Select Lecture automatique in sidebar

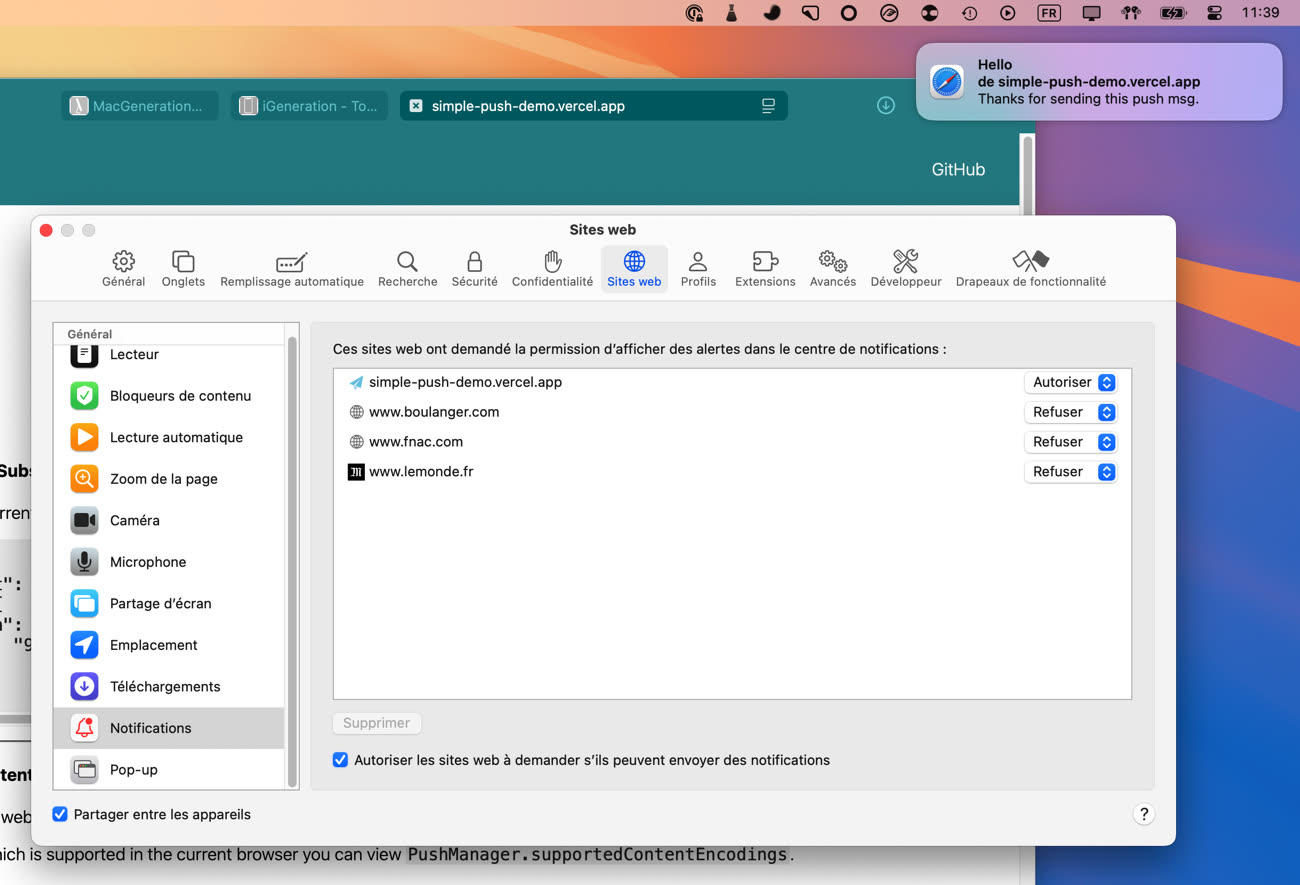[x=169, y=437]
